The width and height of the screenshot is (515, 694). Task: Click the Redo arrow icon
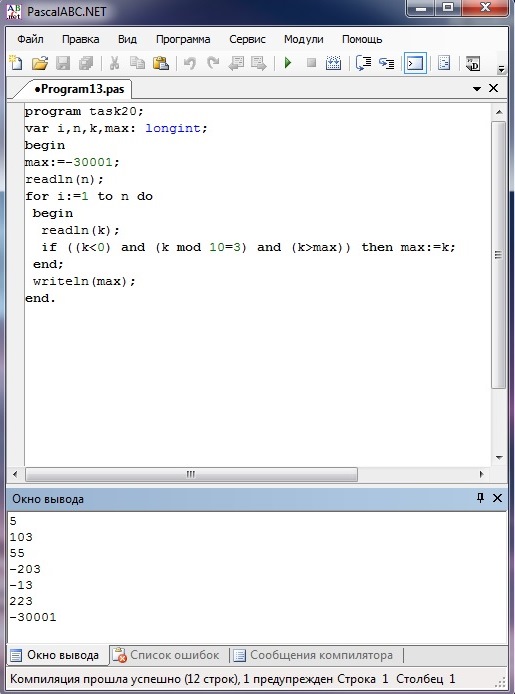[213, 63]
